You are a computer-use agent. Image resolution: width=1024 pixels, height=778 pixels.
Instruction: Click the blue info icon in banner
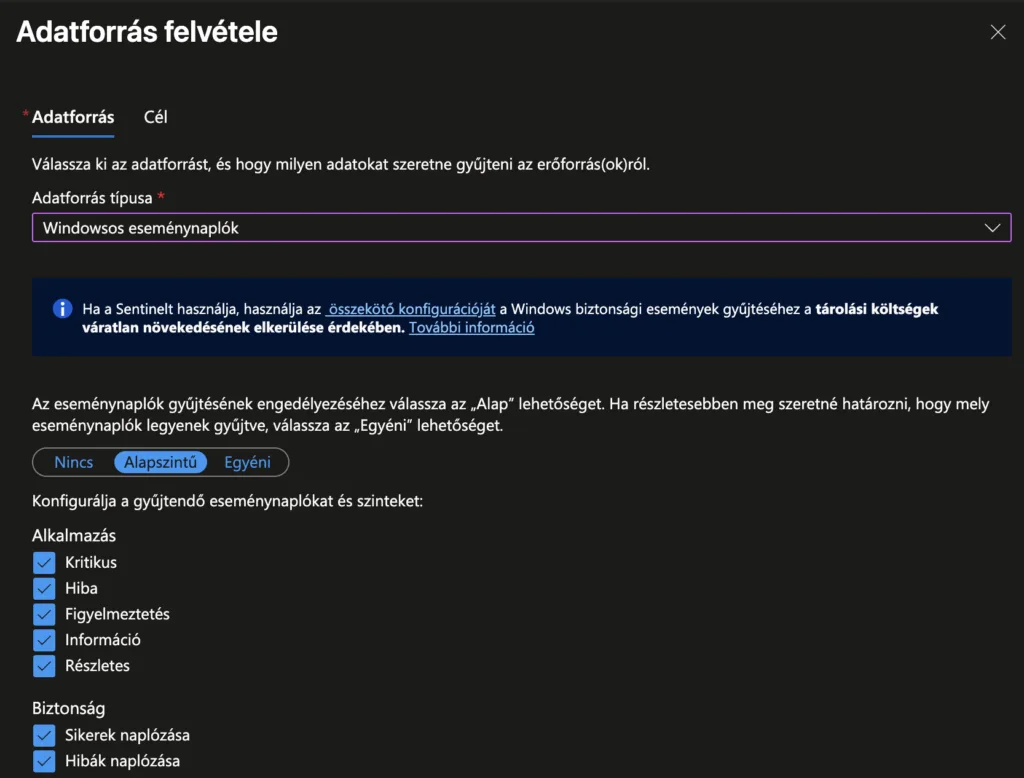click(x=62, y=308)
